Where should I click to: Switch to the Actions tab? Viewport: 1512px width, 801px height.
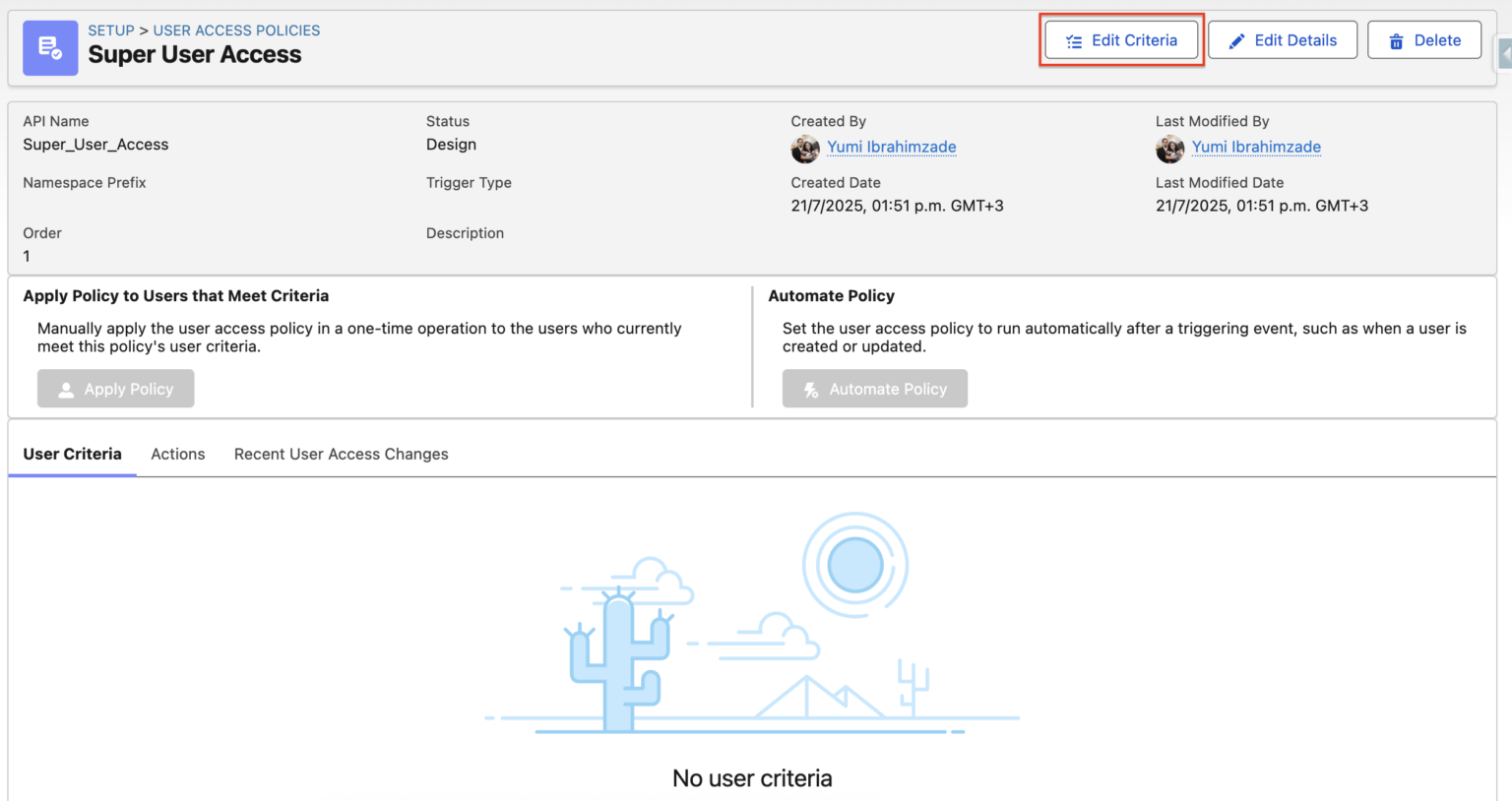178,454
